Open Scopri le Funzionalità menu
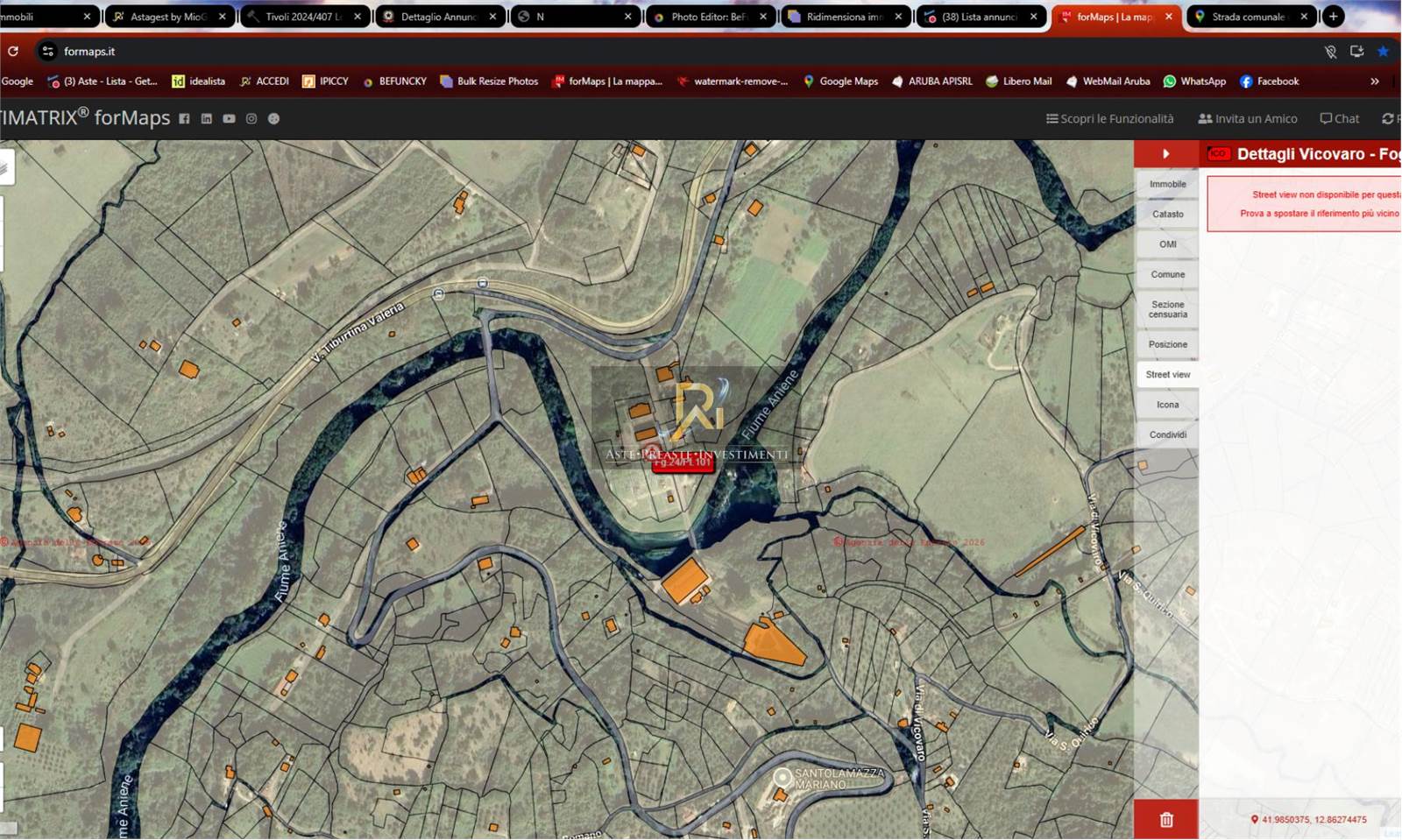Image resolution: width=1402 pixels, height=840 pixels. click(x=1109, y=119)
